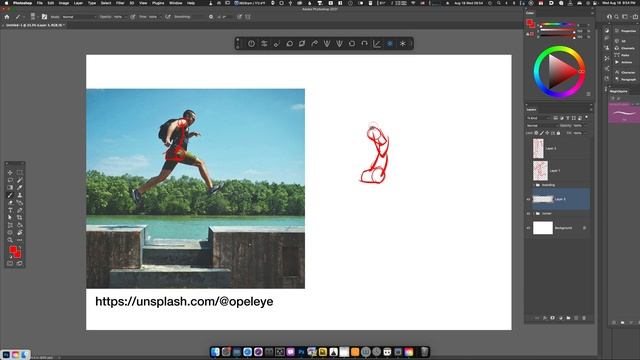
Task: Click the curved arrow icon in floating toolbar
Action: pos(314,43)
